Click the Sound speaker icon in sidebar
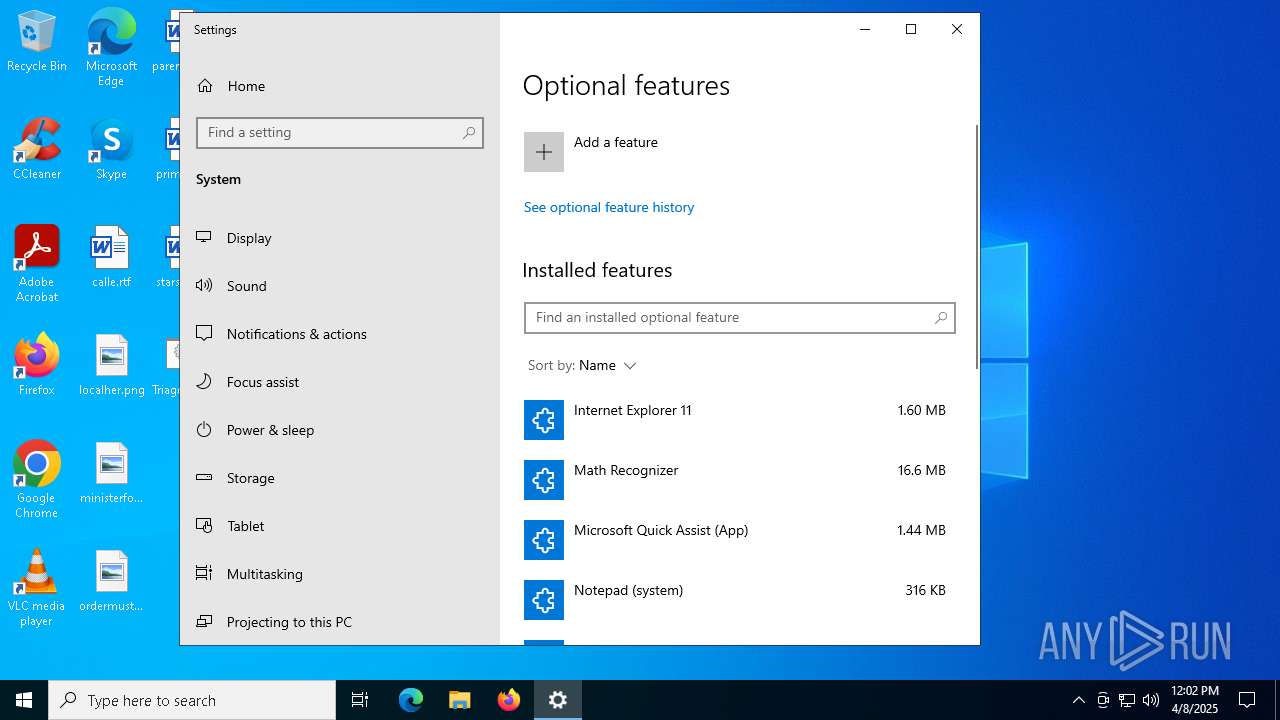This screenshot has height=720, width=1280. coord(204,285)
